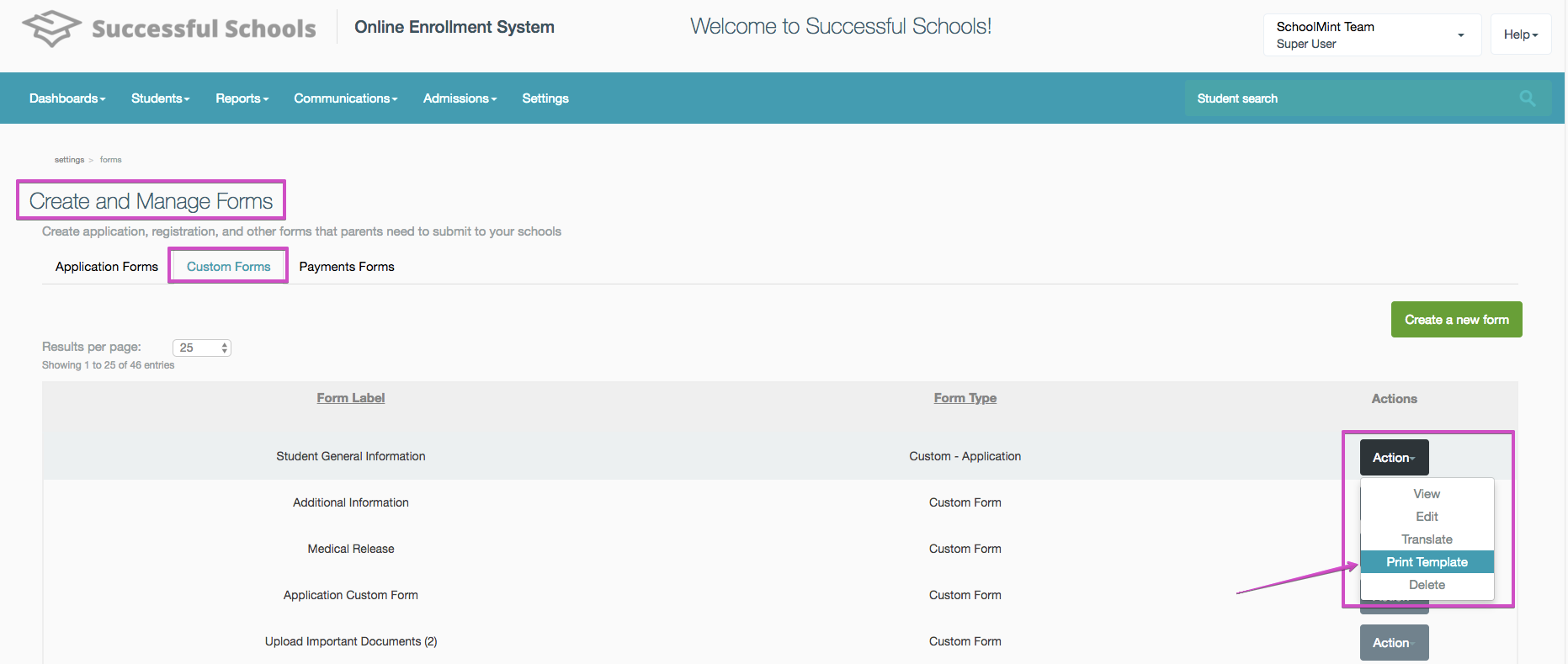Click the Create a new form button

[x=1456, y=320]
